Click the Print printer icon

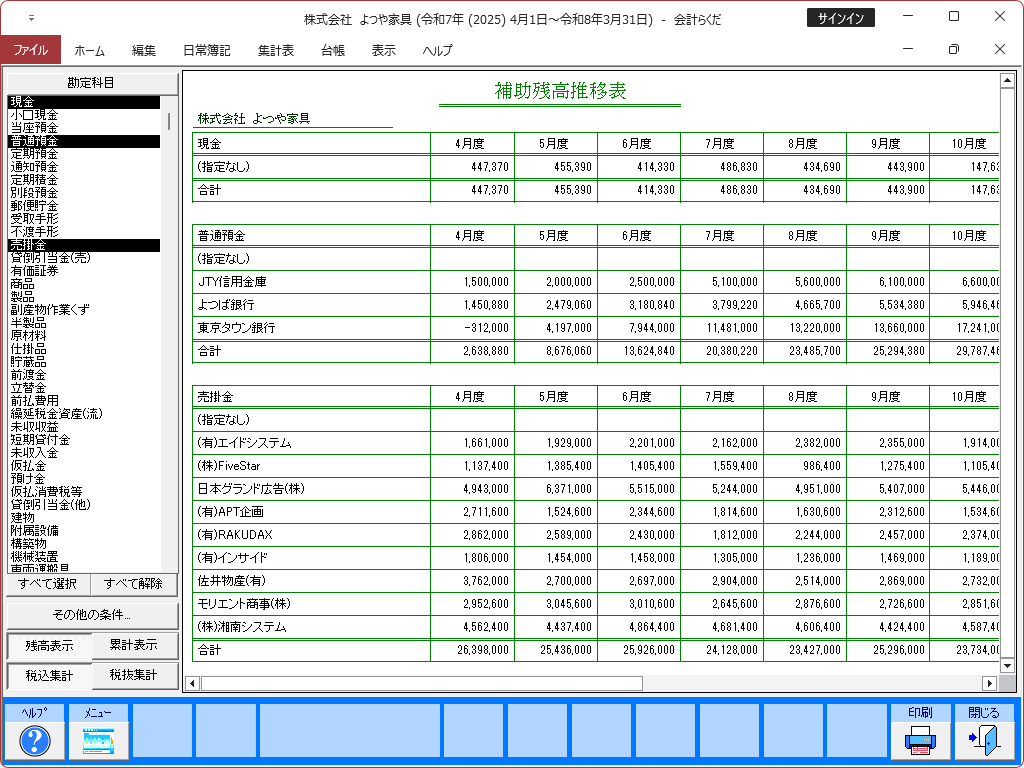coord(920,740)
